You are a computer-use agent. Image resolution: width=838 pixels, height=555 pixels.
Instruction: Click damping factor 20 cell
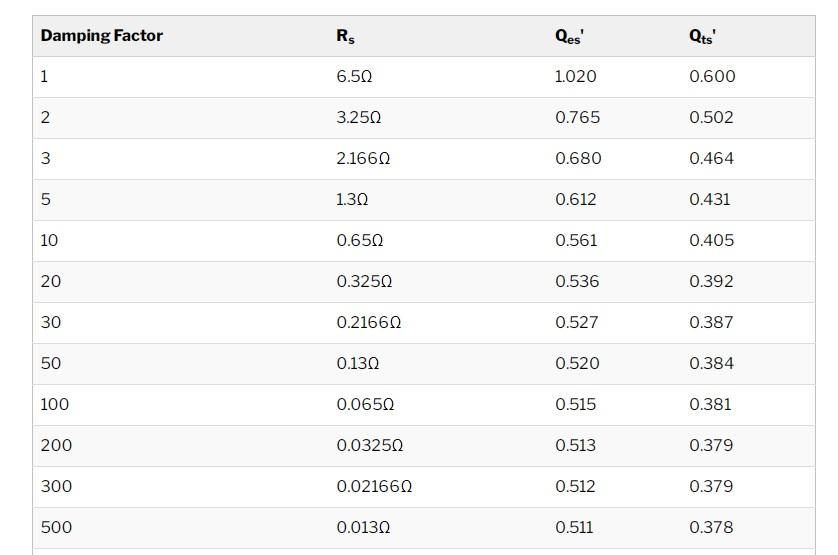coord(51,281)
